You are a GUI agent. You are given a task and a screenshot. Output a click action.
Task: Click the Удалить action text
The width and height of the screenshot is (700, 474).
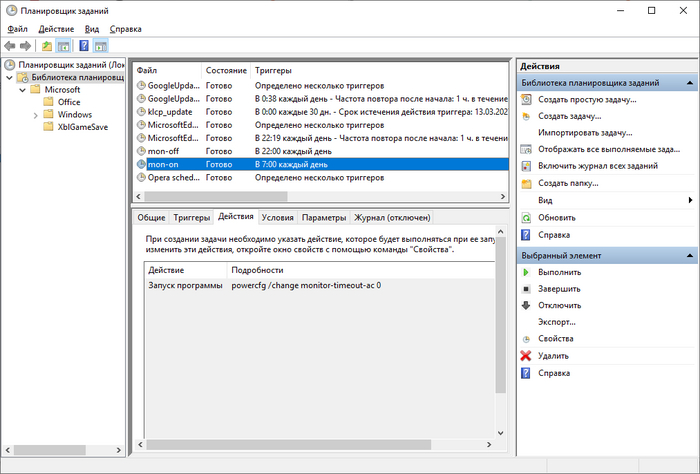(x=553, y=356)
